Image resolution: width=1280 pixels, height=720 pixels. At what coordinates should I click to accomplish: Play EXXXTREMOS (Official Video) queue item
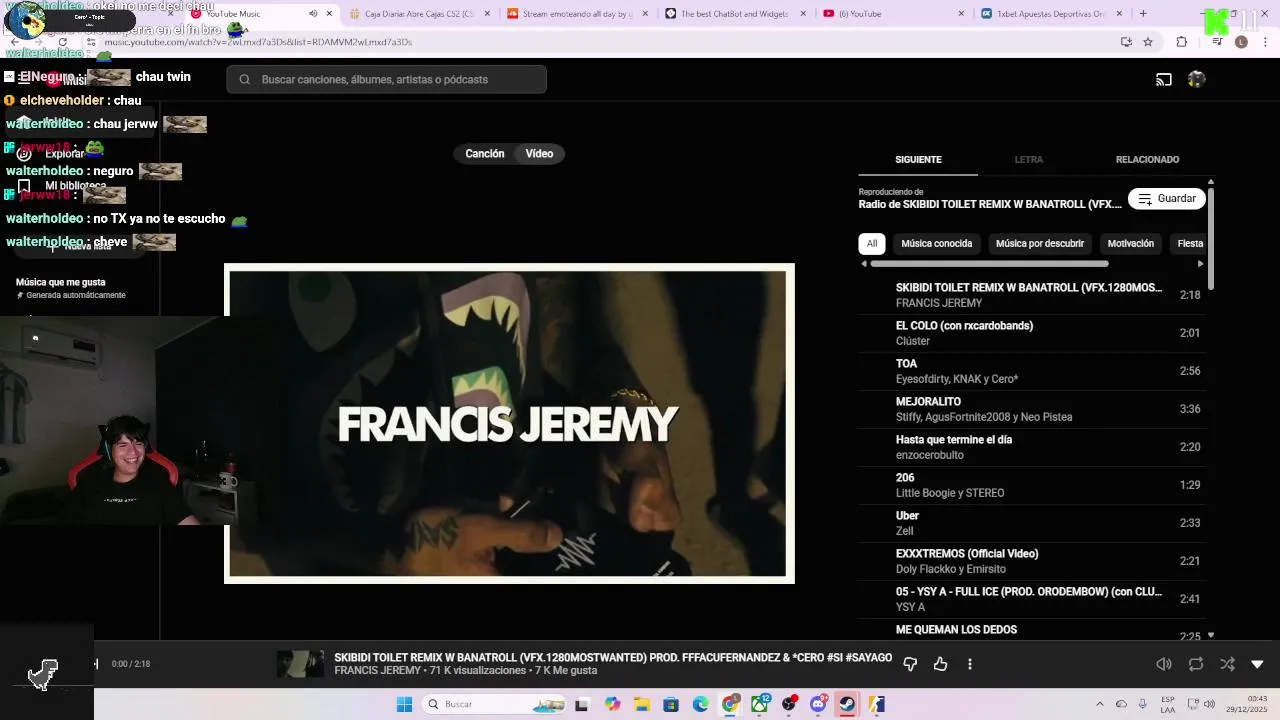tap(1032, 561)
